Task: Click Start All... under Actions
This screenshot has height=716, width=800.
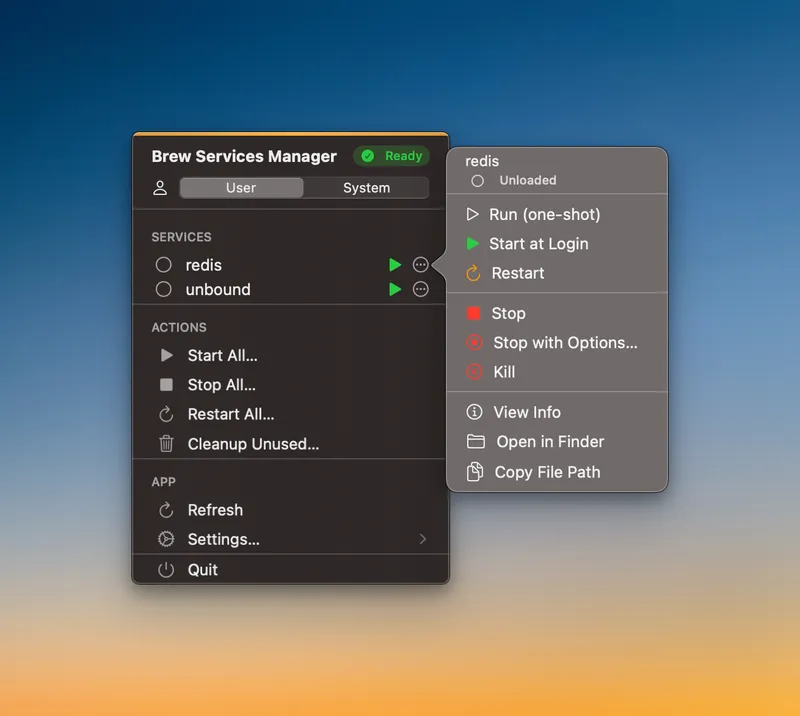Action: coord(221,355)
